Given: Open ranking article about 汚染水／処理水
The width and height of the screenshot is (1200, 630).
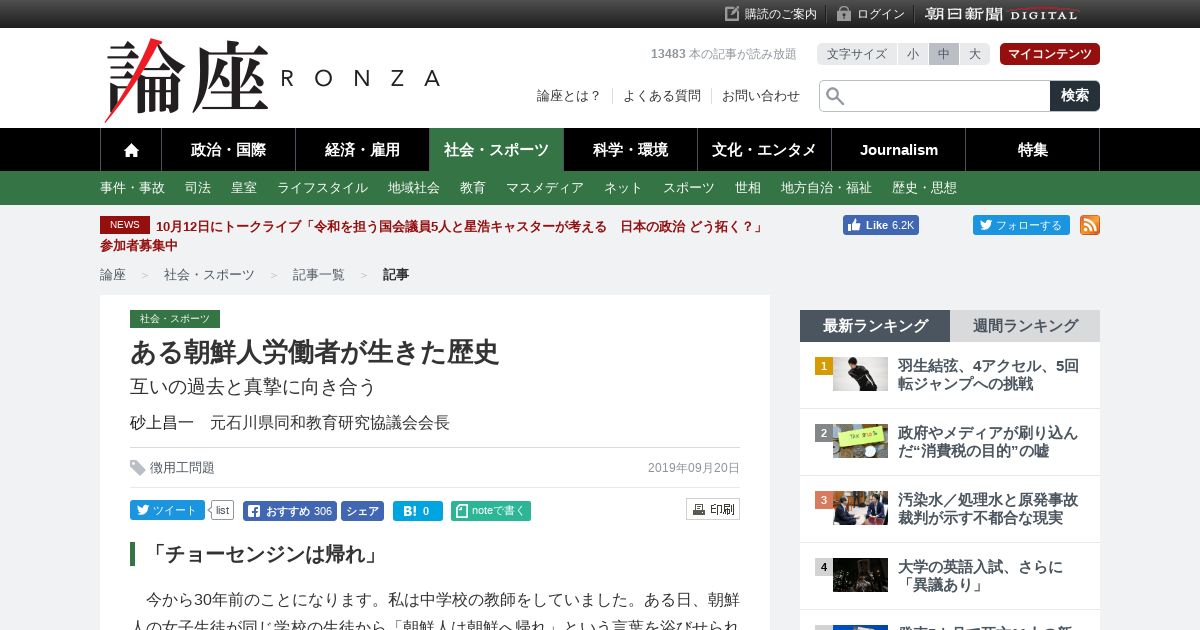Looking at the screenshot, I should (x=988, y=509).
